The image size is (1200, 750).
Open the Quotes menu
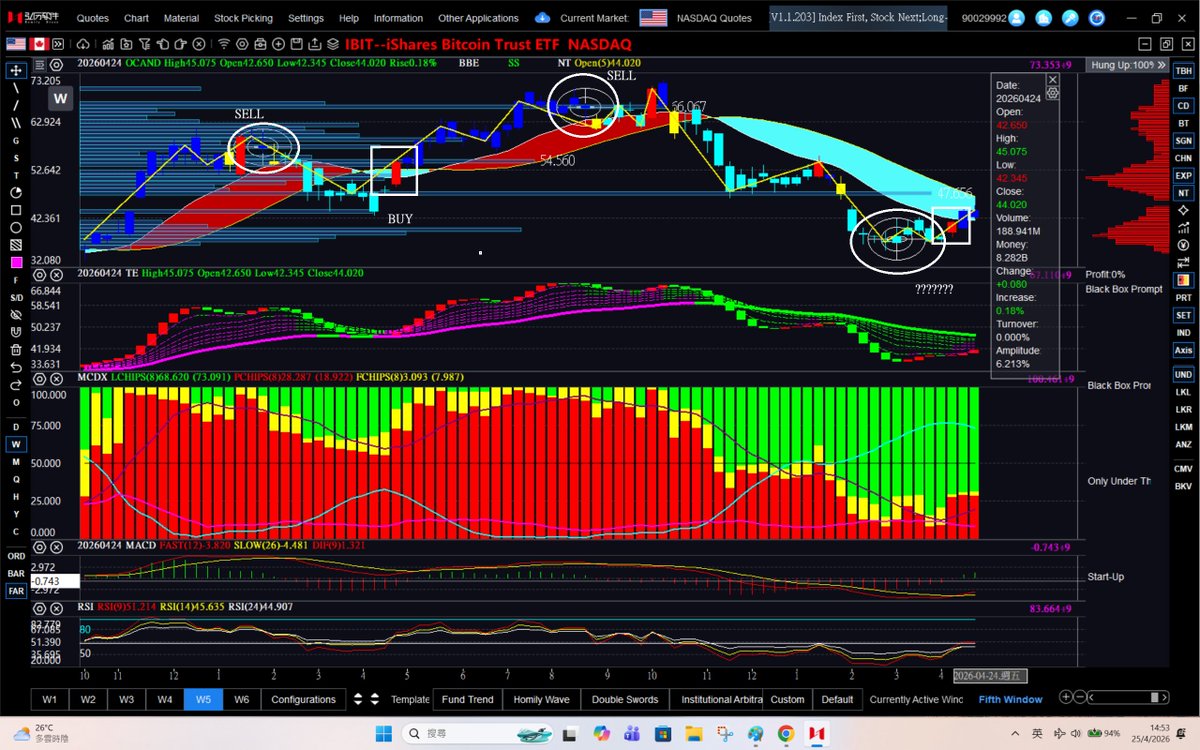tap(93, 18)
